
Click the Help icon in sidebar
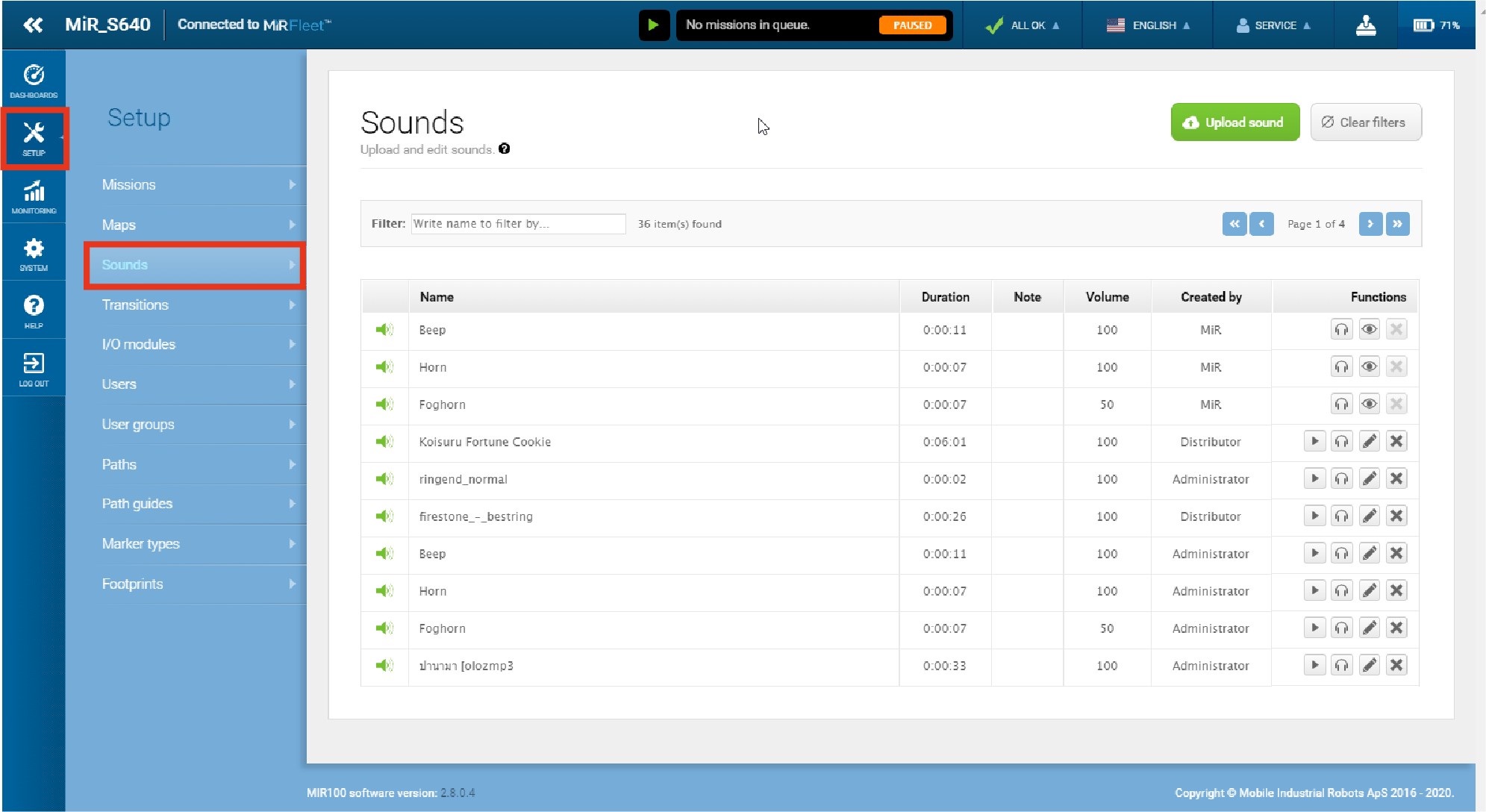(34, 309)
